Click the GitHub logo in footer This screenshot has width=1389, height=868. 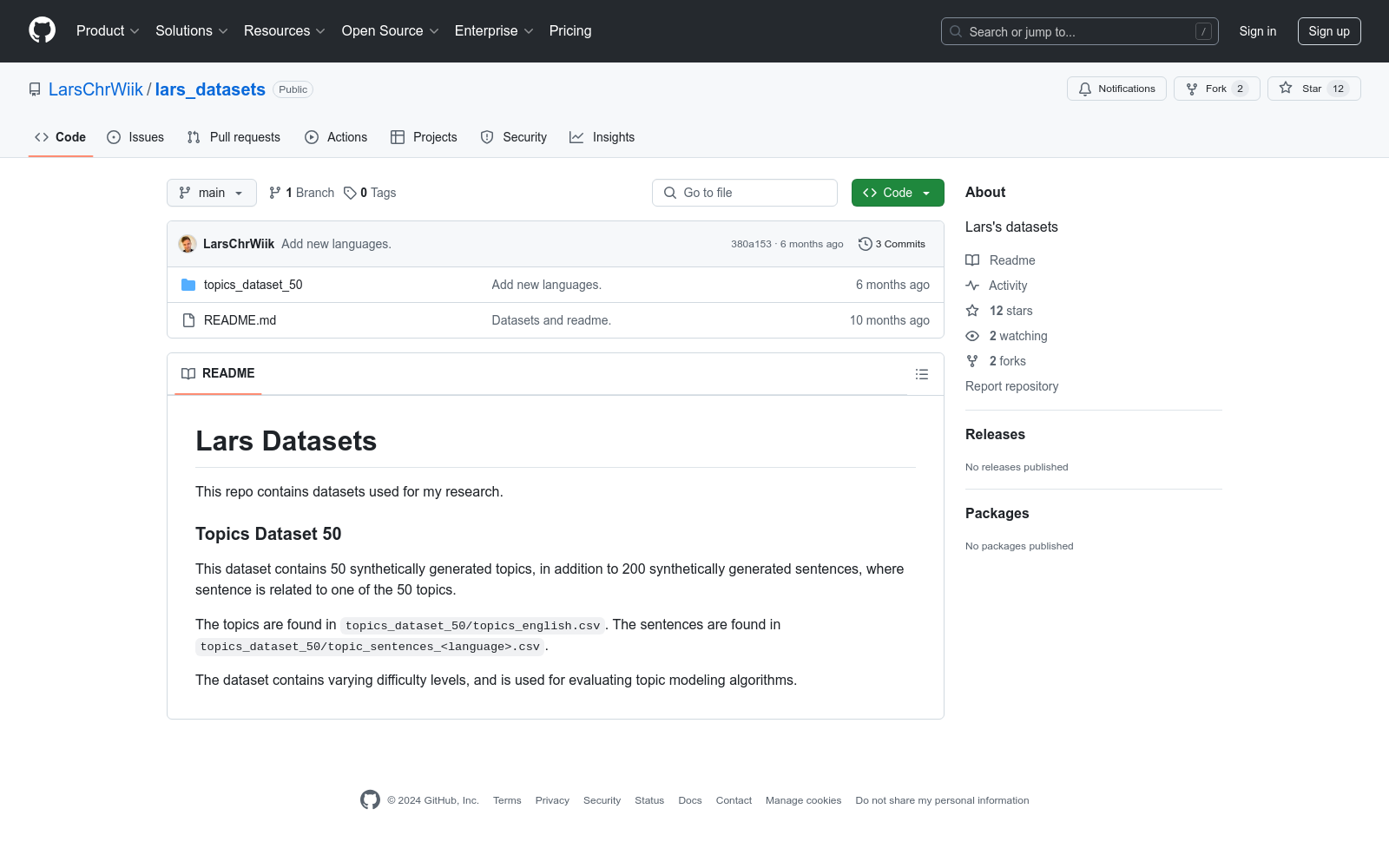click(370, 800)
